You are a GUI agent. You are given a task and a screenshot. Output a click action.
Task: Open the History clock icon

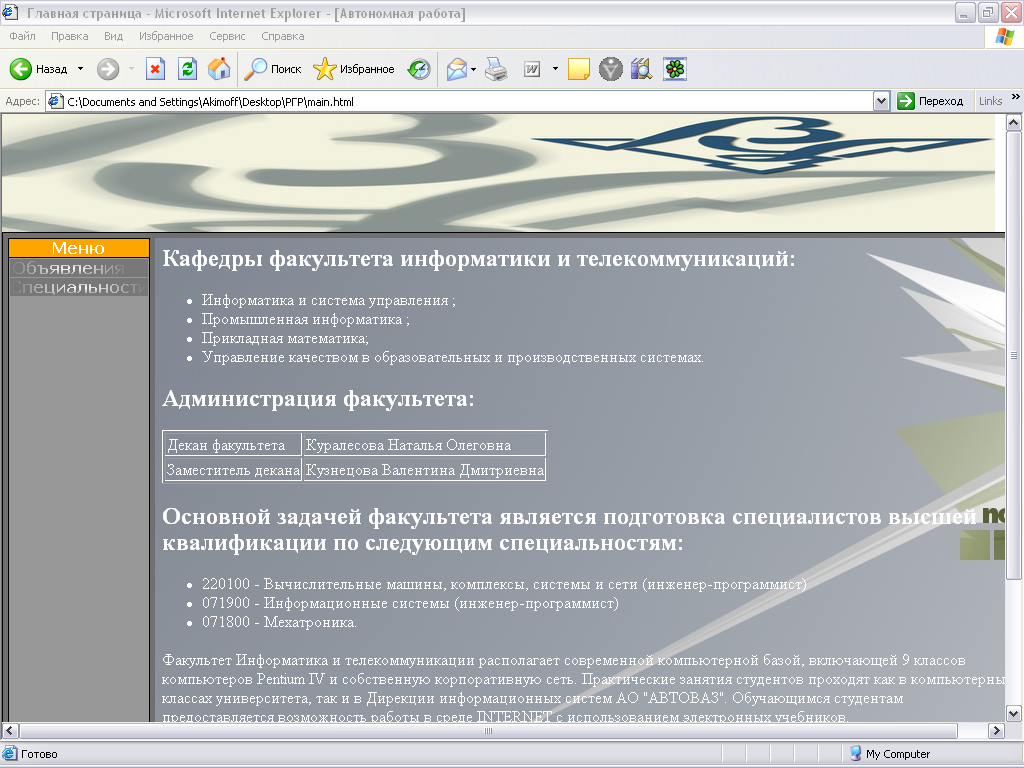point(419,69)
